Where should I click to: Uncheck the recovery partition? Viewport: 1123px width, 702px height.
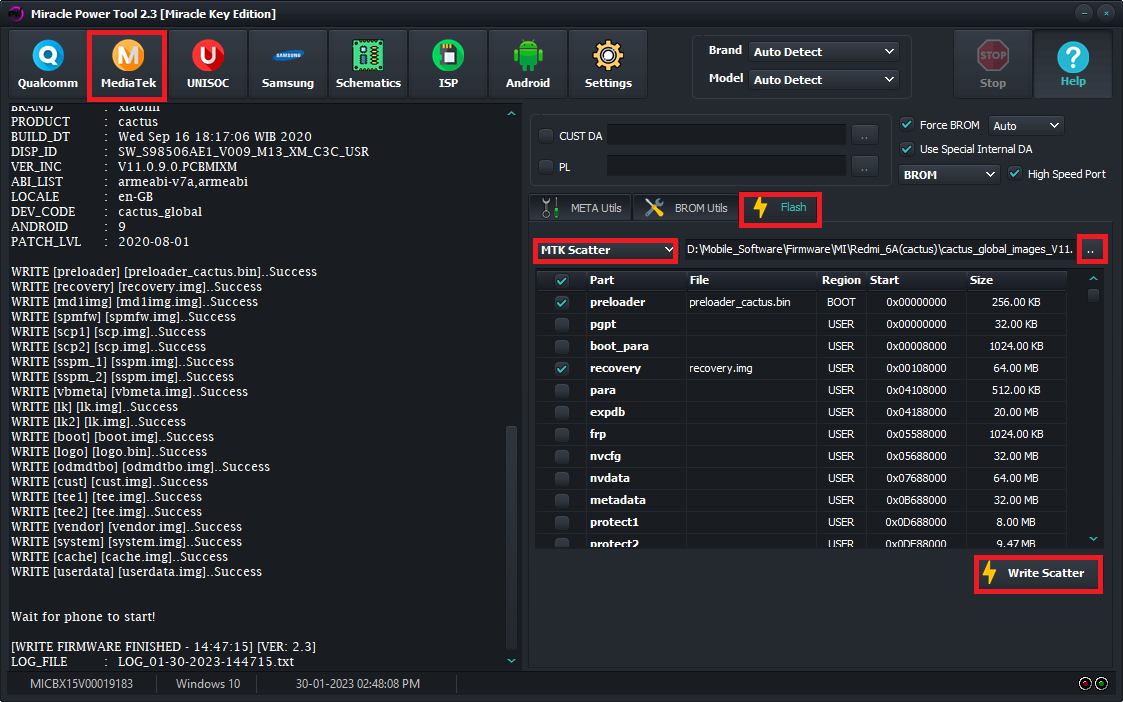(562, 368)
